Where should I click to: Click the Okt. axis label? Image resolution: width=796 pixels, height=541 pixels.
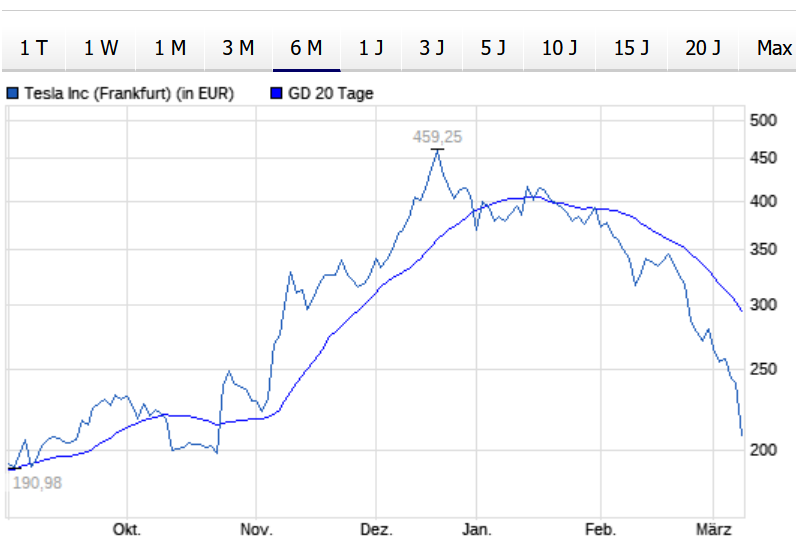click(x=127, y=530)
